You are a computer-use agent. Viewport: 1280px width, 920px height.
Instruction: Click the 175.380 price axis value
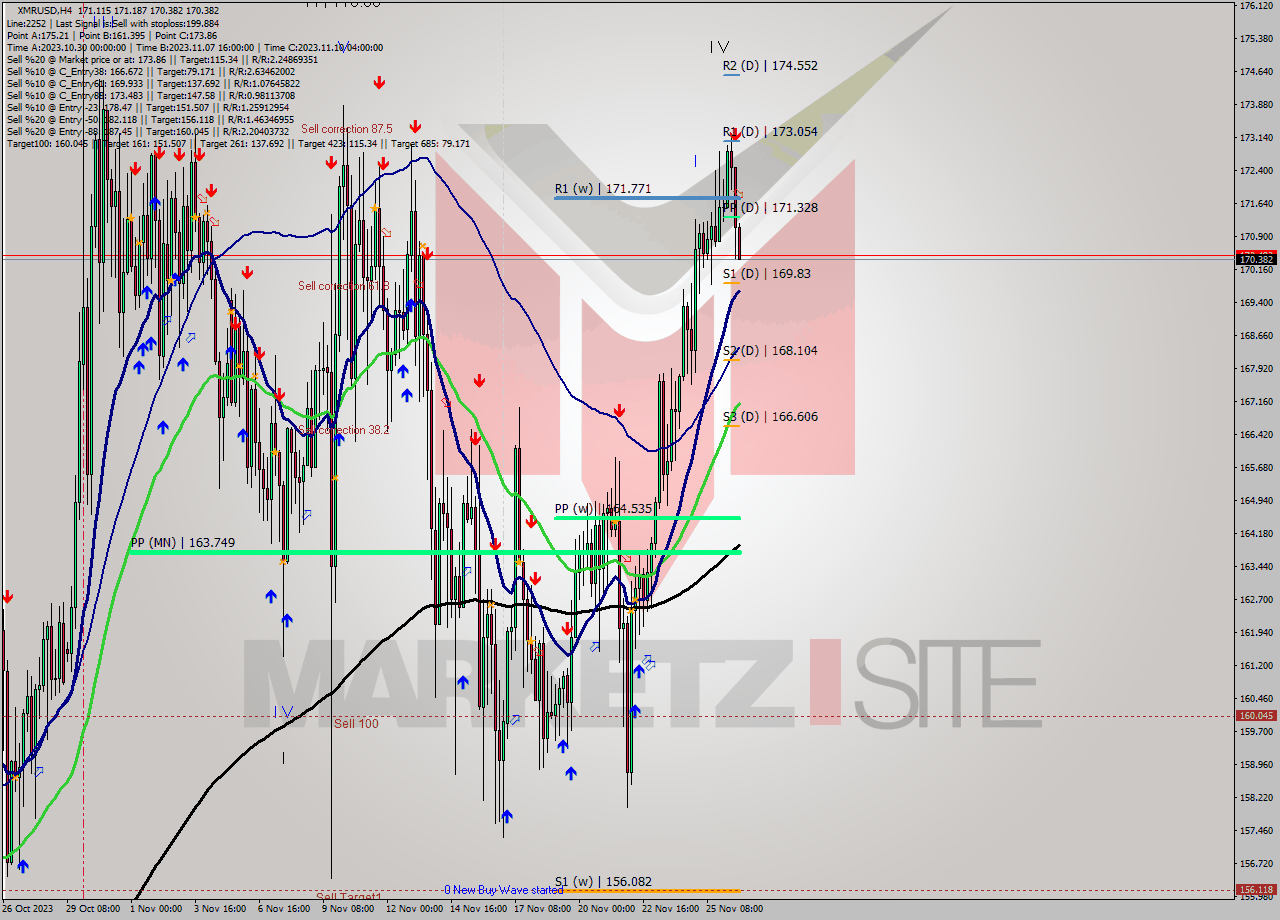tap(1255, 38)
